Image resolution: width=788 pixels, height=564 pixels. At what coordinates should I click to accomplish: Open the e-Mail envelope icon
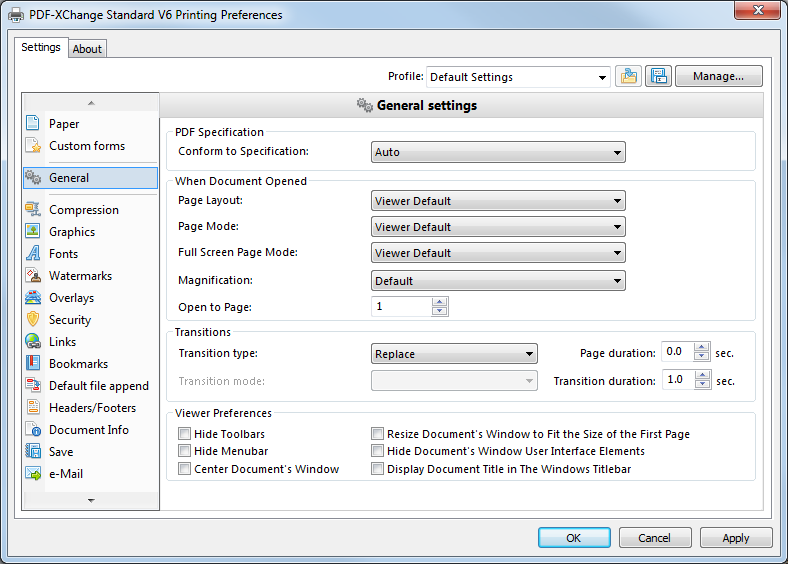tap(33, 473)
